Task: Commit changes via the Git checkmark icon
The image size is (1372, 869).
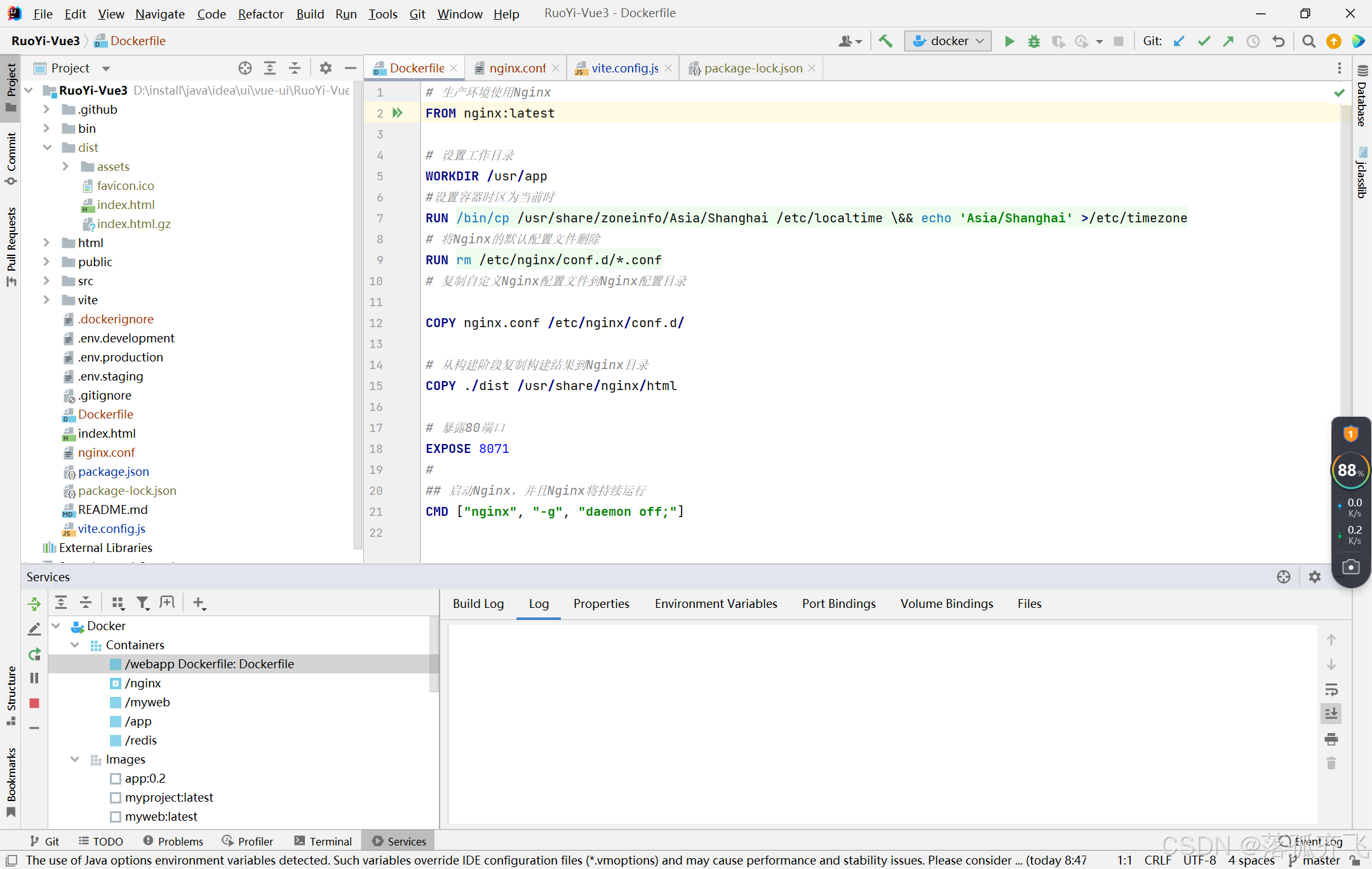Action: pyautogui.click(x=1204, y=41)
